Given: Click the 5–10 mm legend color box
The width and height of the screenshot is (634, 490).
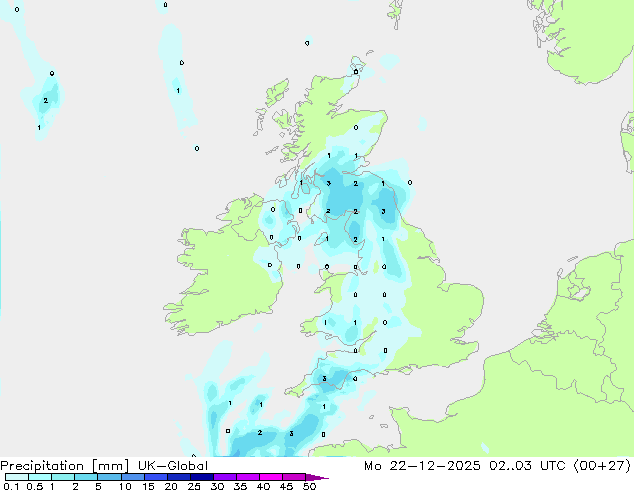Looking at the screenshot, I should (109, 477).
